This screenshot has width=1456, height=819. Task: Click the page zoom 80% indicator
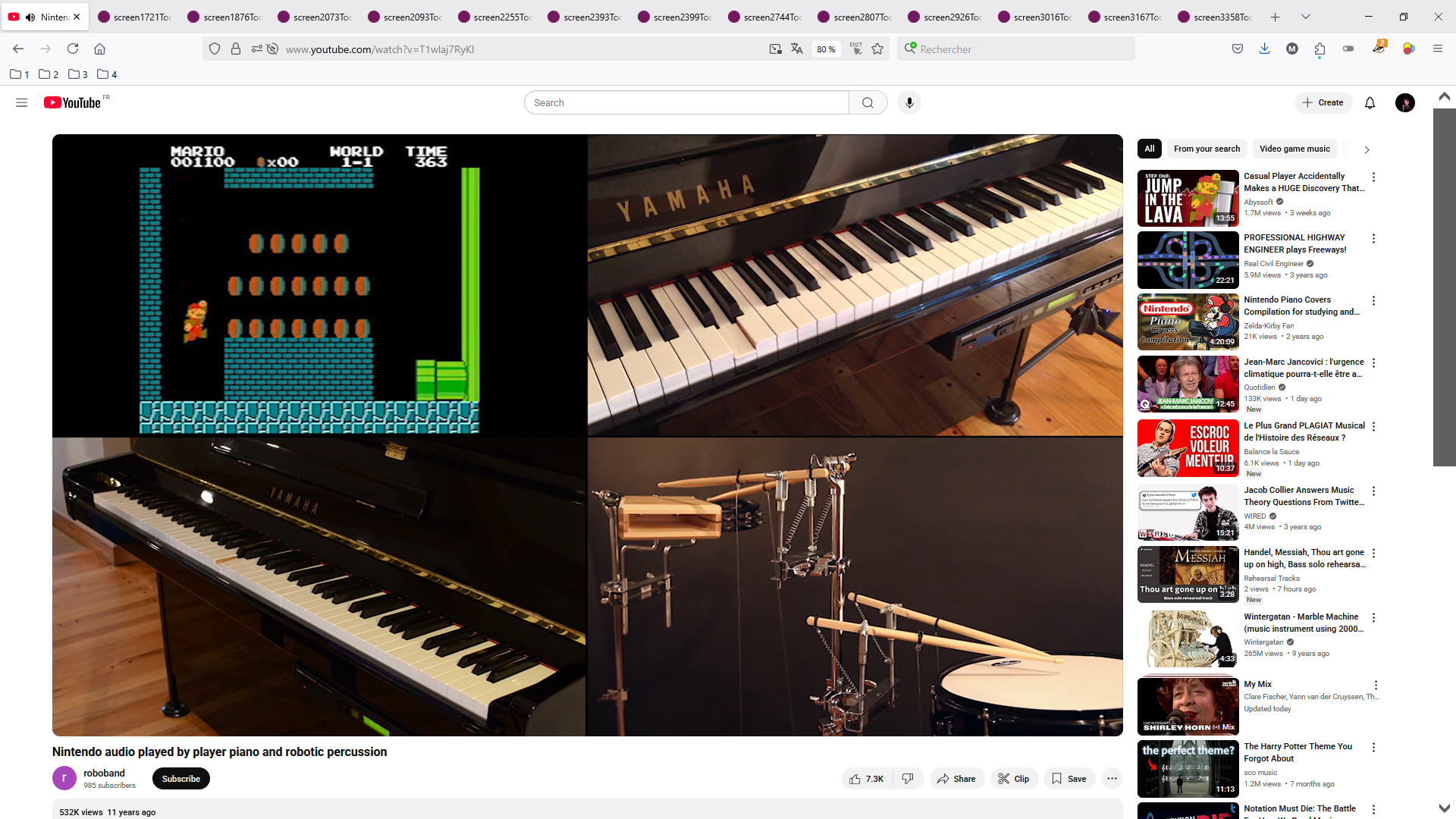826,49
